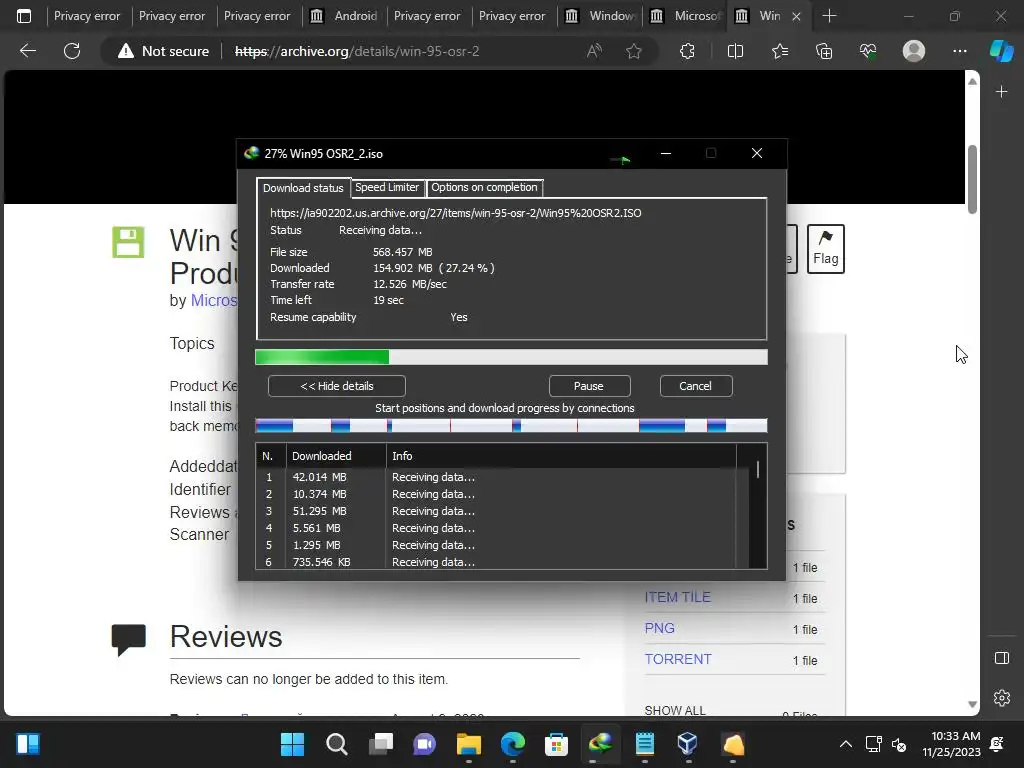Screen dimensions: 1024x768
Task: Switch to the Download status tab
Action: 303,188
